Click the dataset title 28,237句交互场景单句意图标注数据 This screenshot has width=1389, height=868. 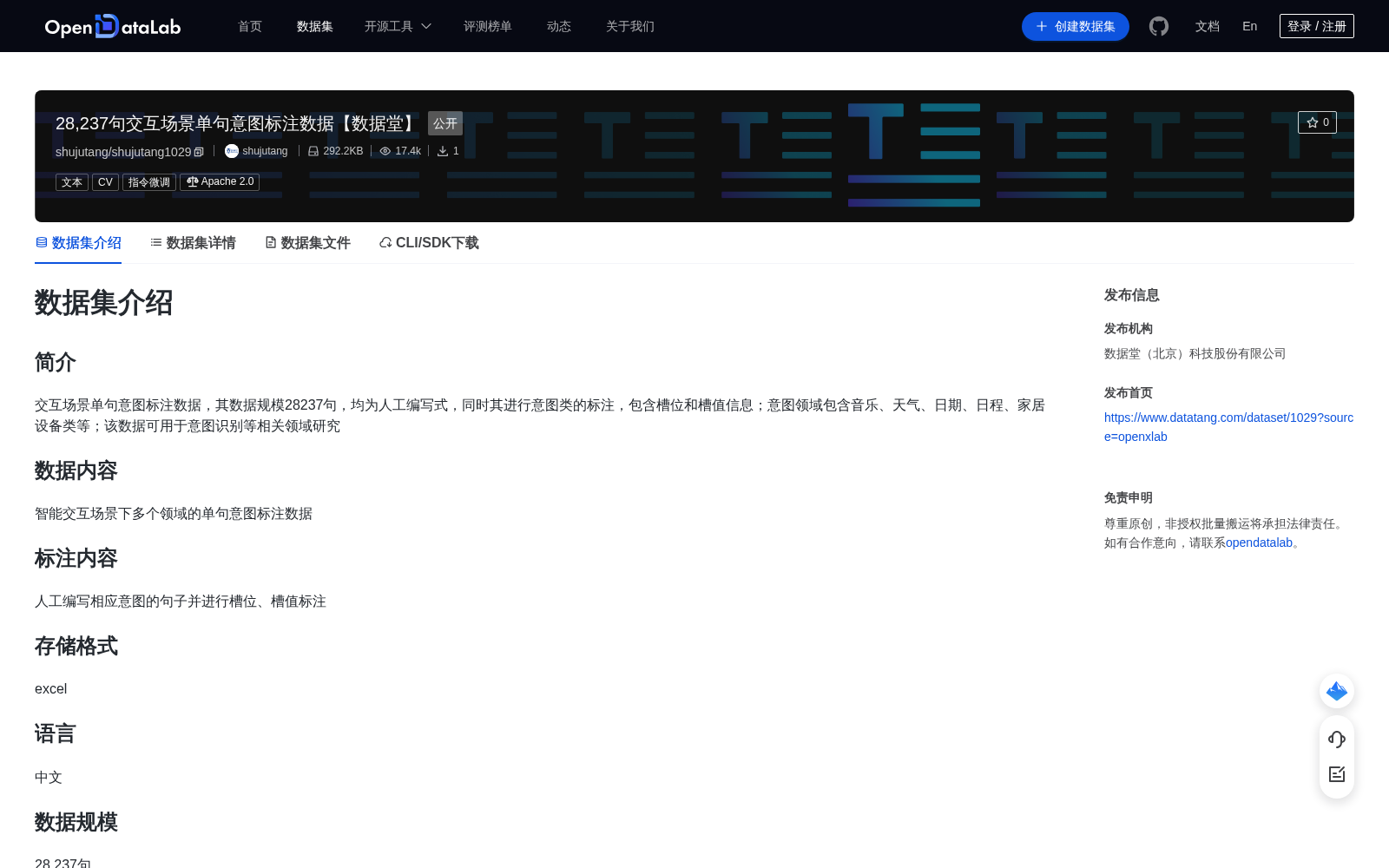pyautogui.click(x=238, y=123)
